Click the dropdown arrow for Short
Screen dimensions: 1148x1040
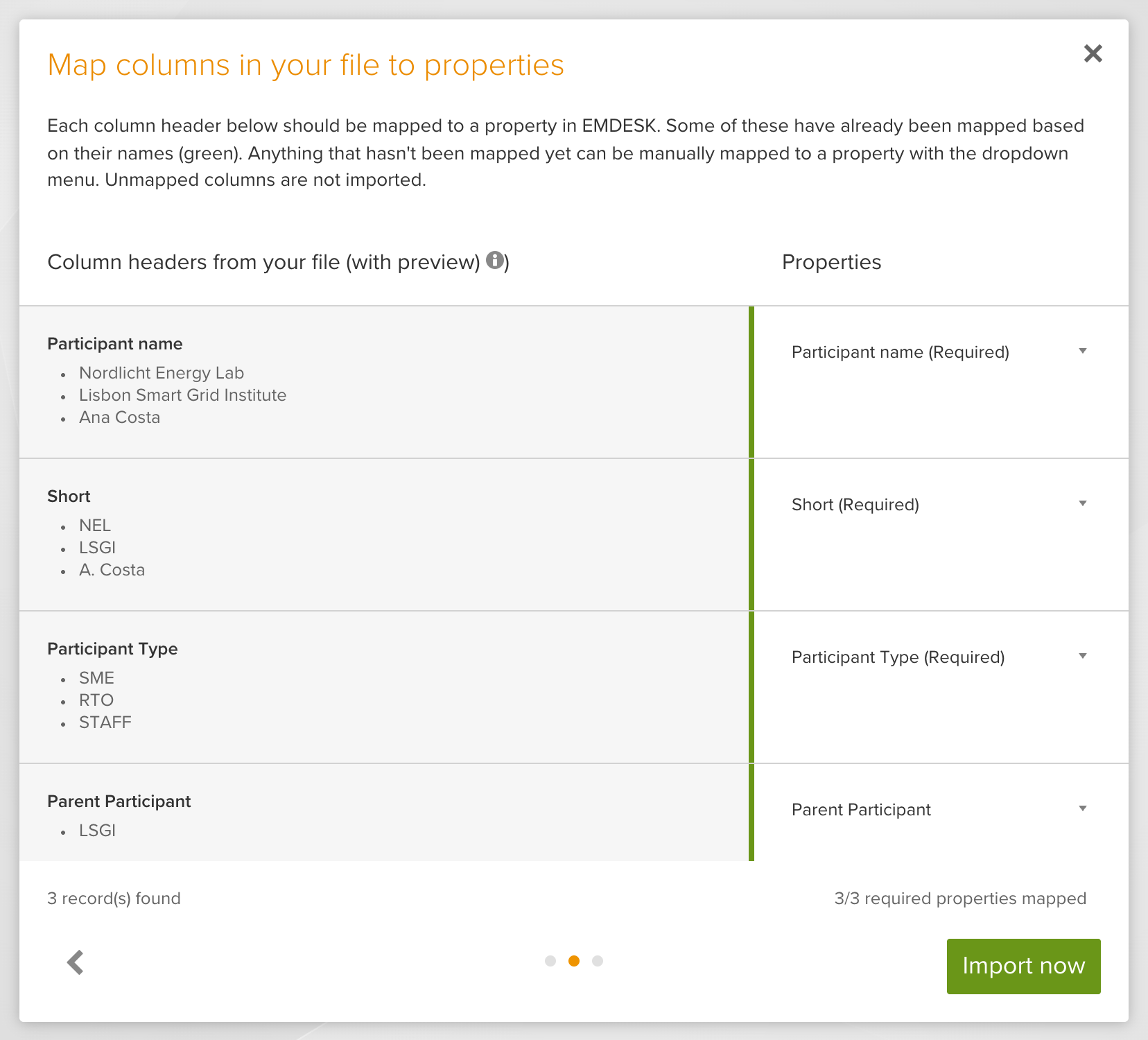click(x=1083, y=504)
